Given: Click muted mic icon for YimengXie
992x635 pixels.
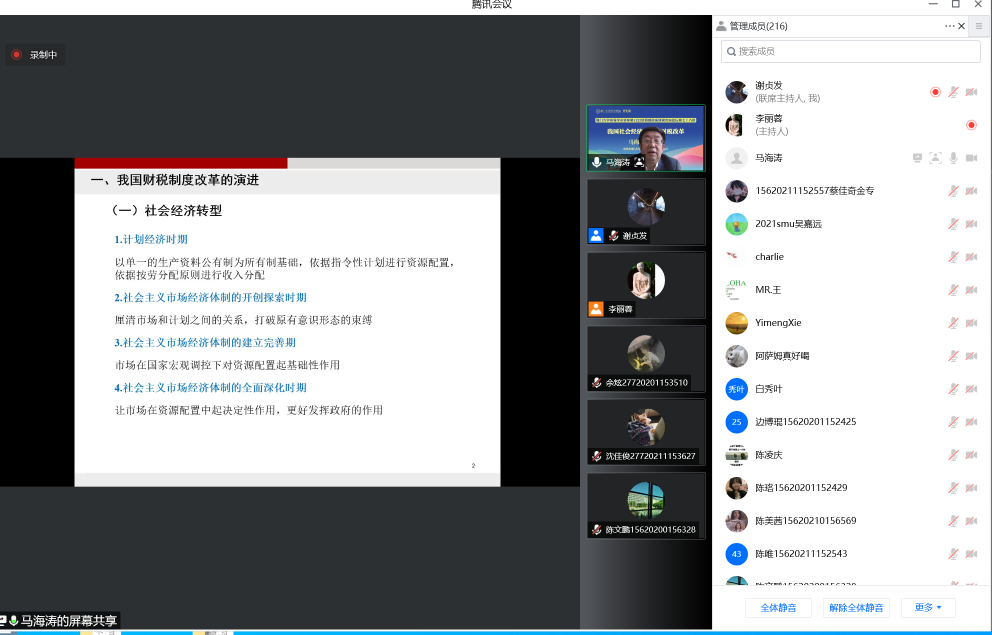Looking at the screenshot, I should (x=954, y=323).
